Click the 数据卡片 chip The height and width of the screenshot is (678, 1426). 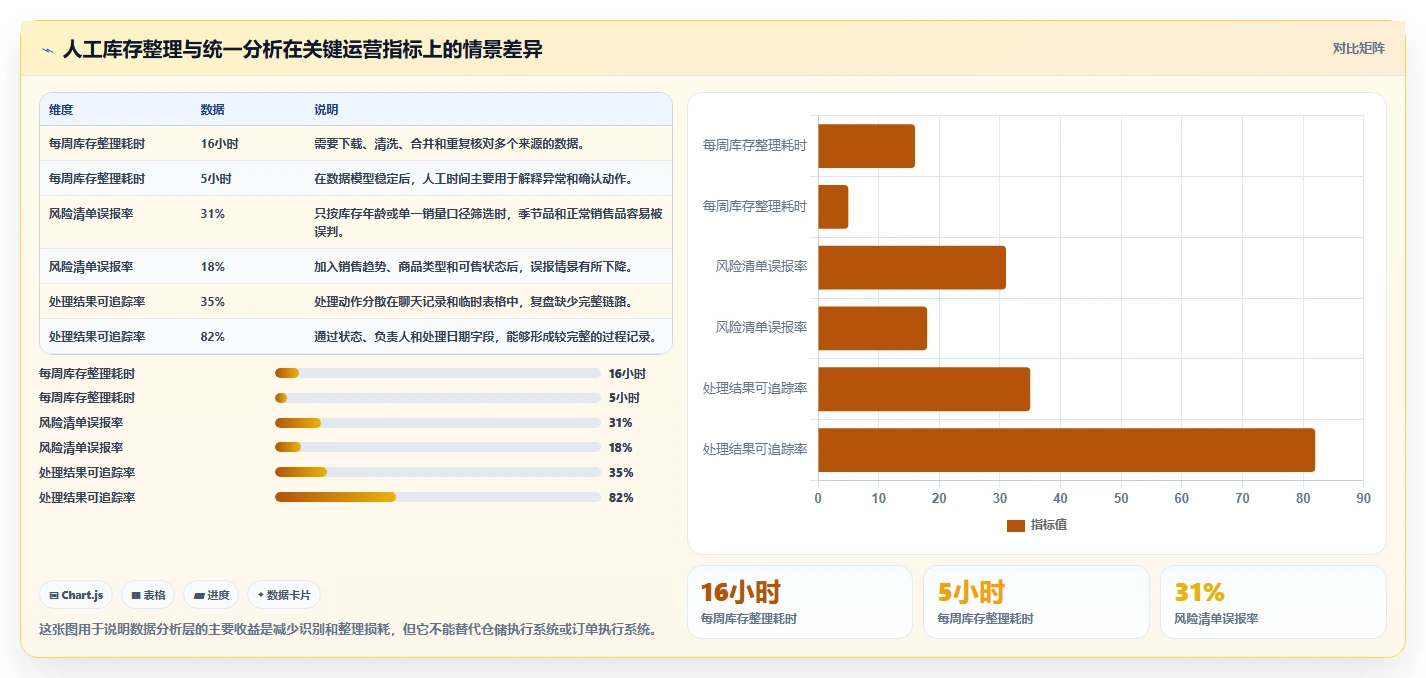coord(284,595)
